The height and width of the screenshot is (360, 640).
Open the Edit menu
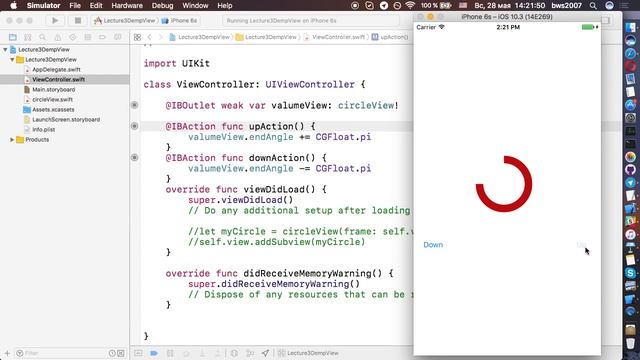(96, 6)
